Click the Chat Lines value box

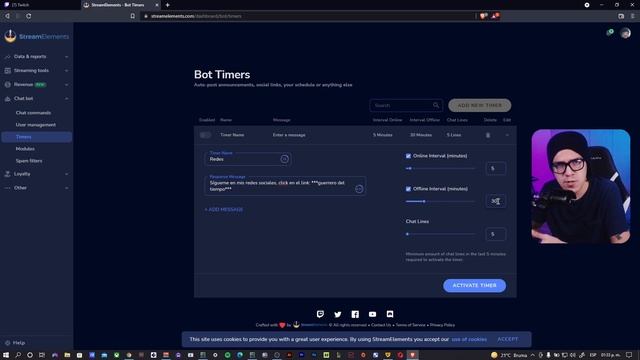[496, 234]
